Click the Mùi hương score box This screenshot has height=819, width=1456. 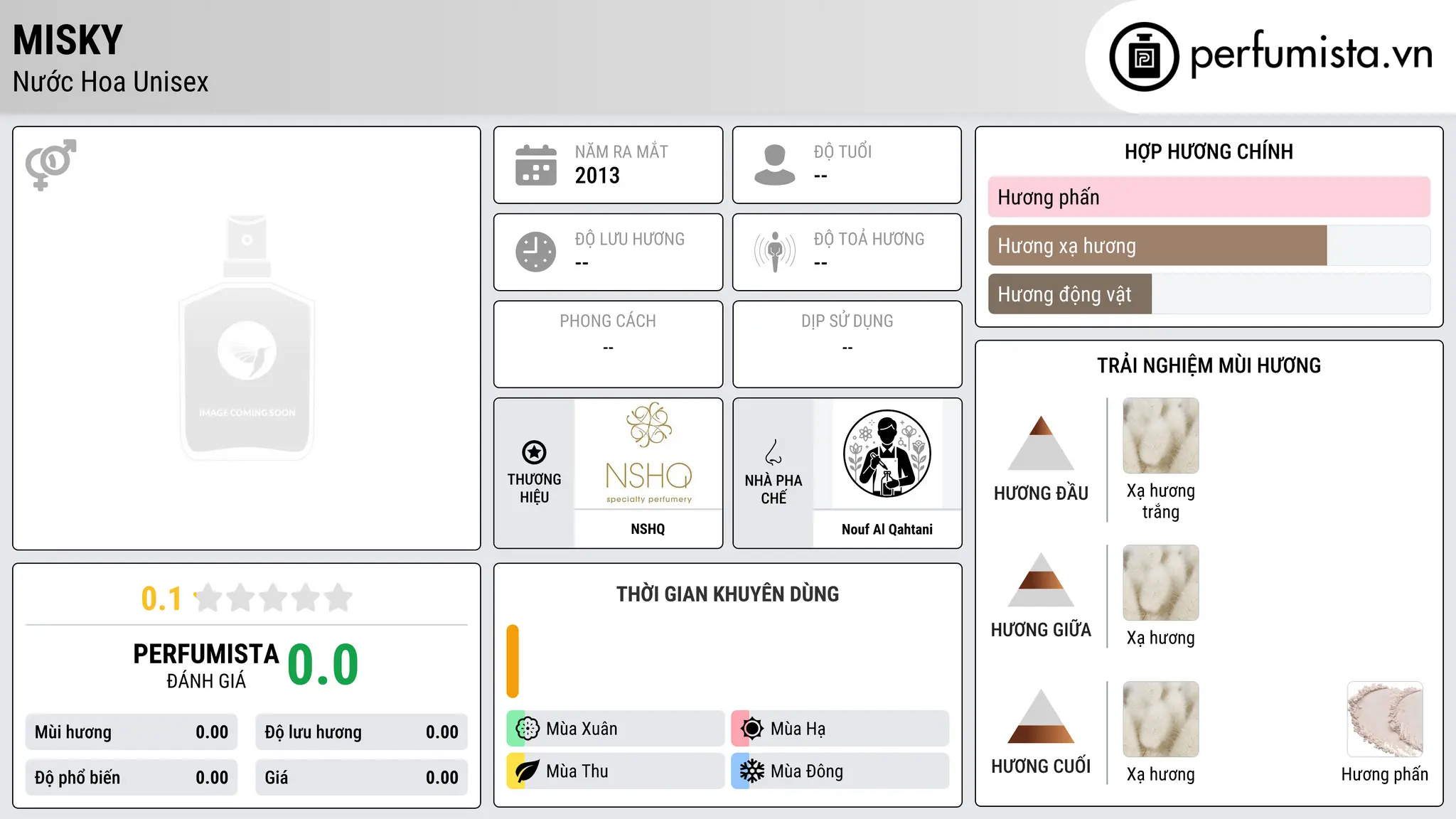(132, 732)
